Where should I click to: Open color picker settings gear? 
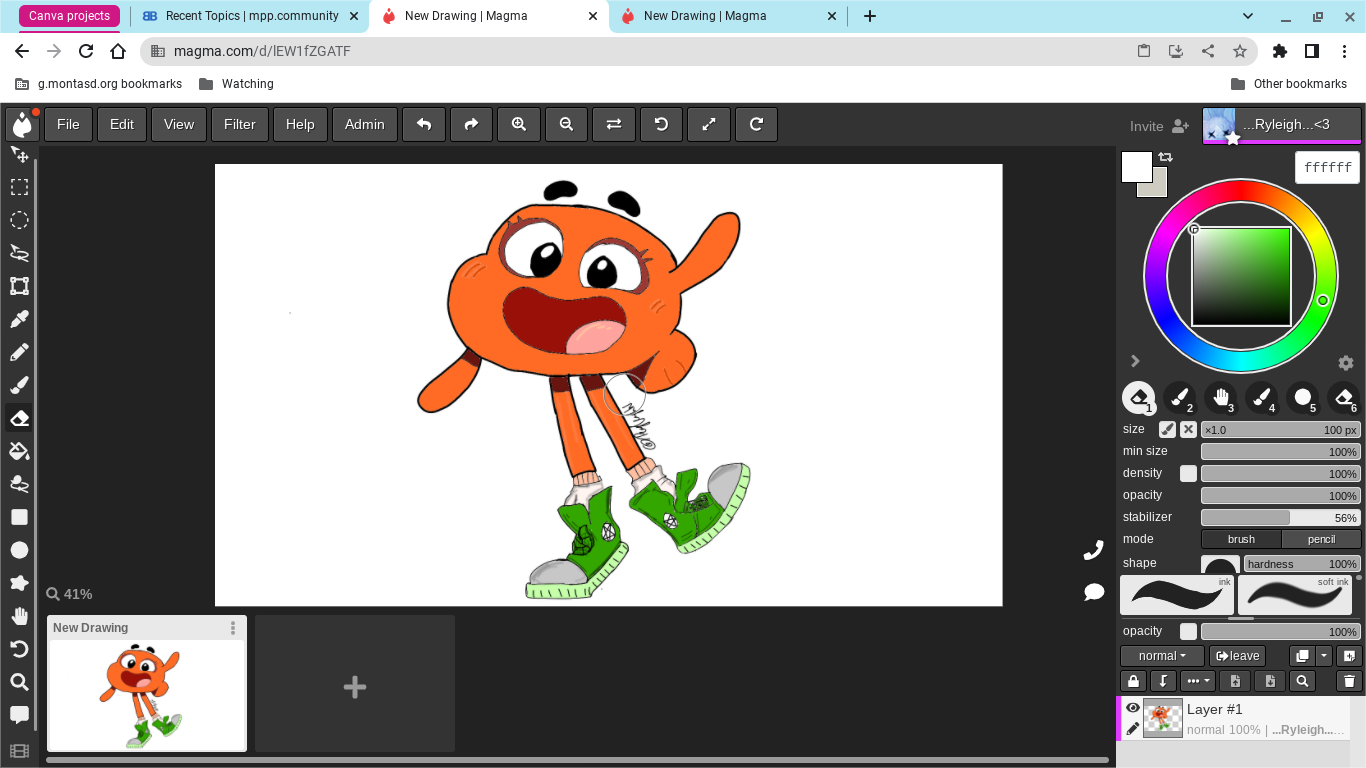[1346, 363]
